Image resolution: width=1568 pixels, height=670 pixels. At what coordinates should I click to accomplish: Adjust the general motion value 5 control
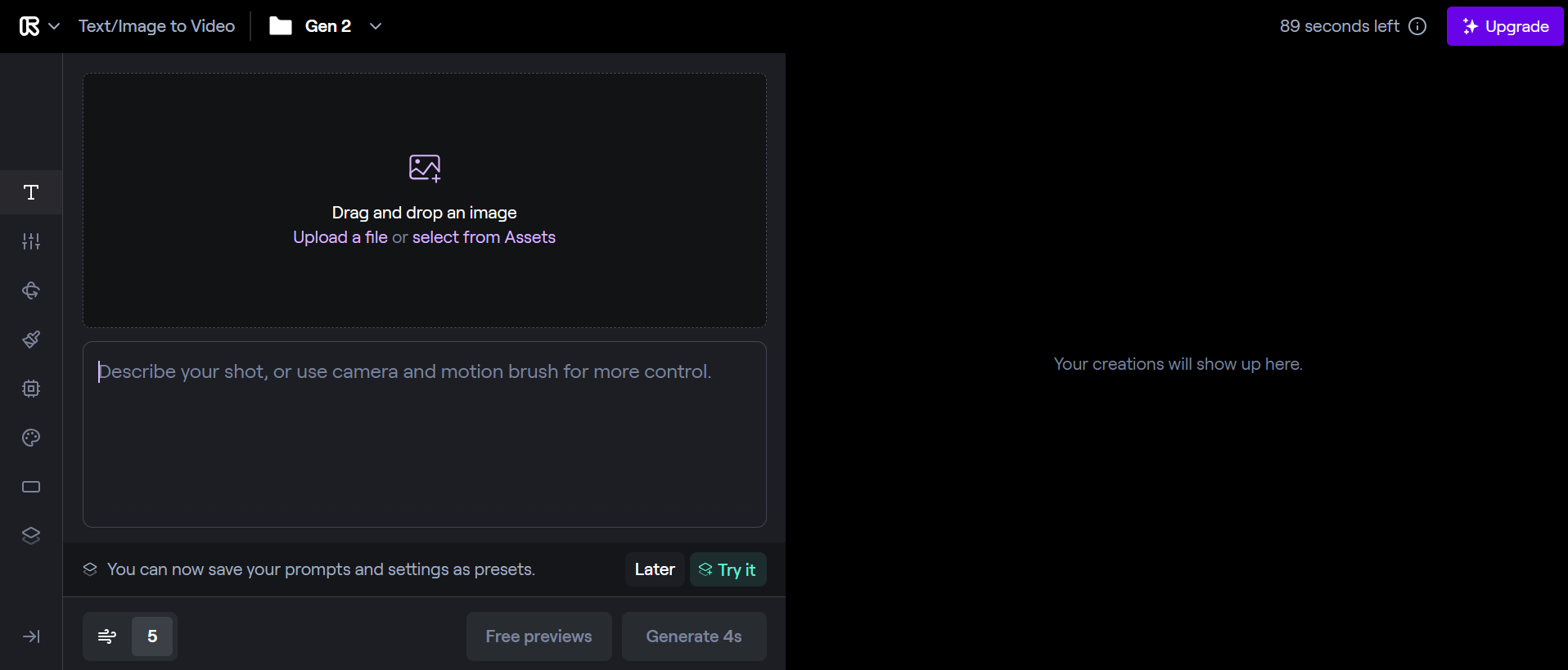(152, 636)
